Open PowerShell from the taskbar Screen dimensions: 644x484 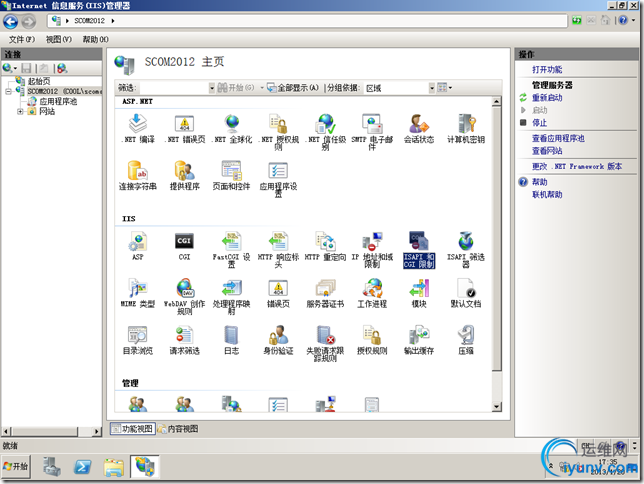click(x=82, y=467)
